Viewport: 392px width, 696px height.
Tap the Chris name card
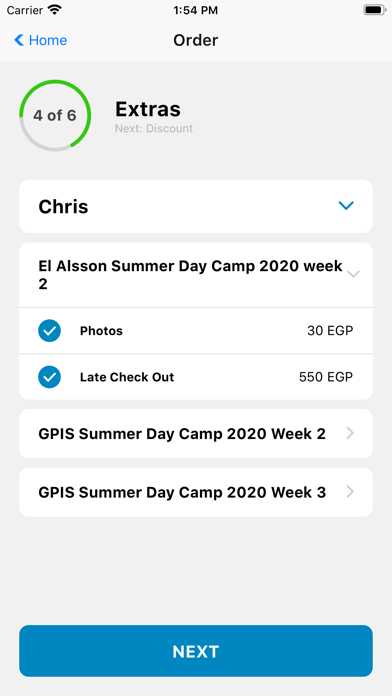196,206
